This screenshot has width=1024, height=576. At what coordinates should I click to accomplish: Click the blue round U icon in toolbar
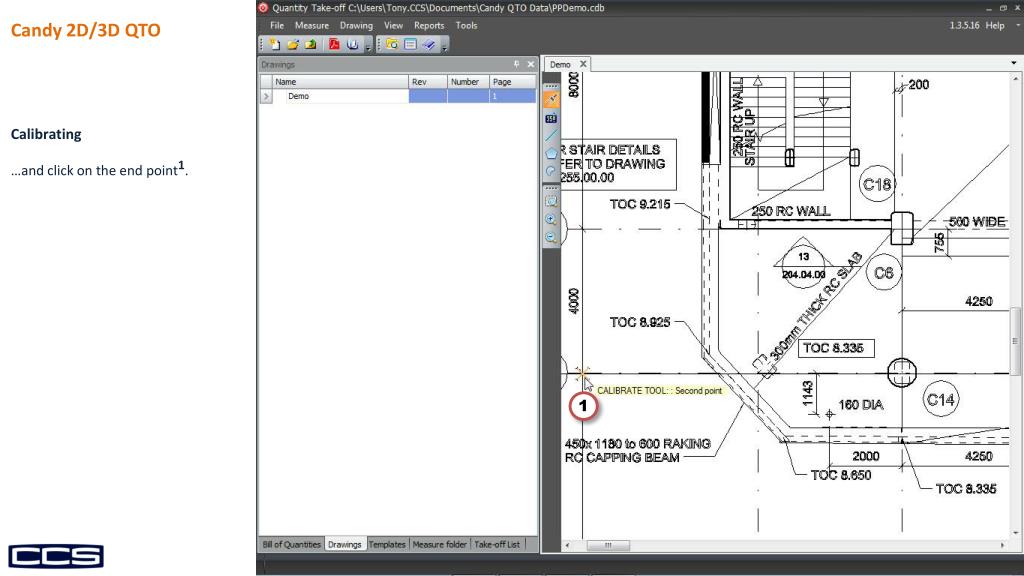[353, 44]
